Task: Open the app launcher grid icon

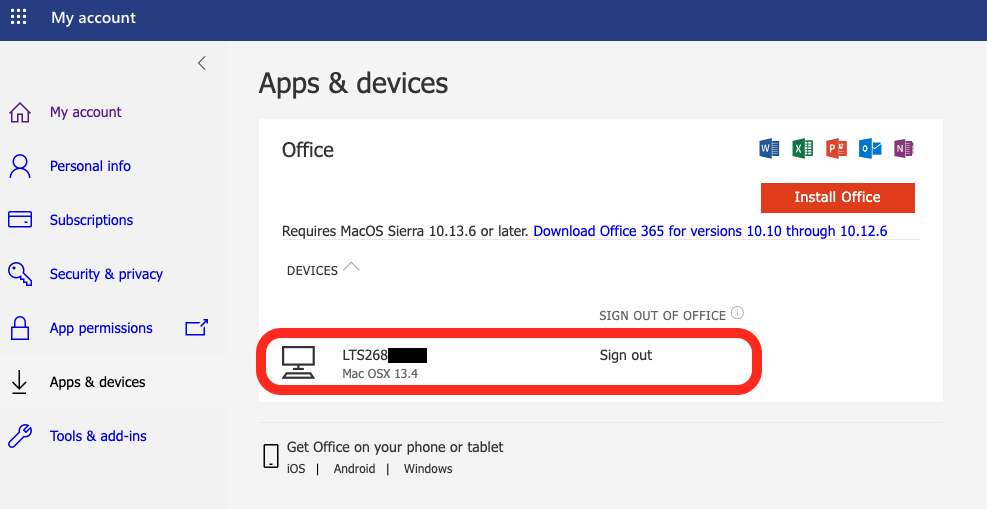Action: pos(19,17)
